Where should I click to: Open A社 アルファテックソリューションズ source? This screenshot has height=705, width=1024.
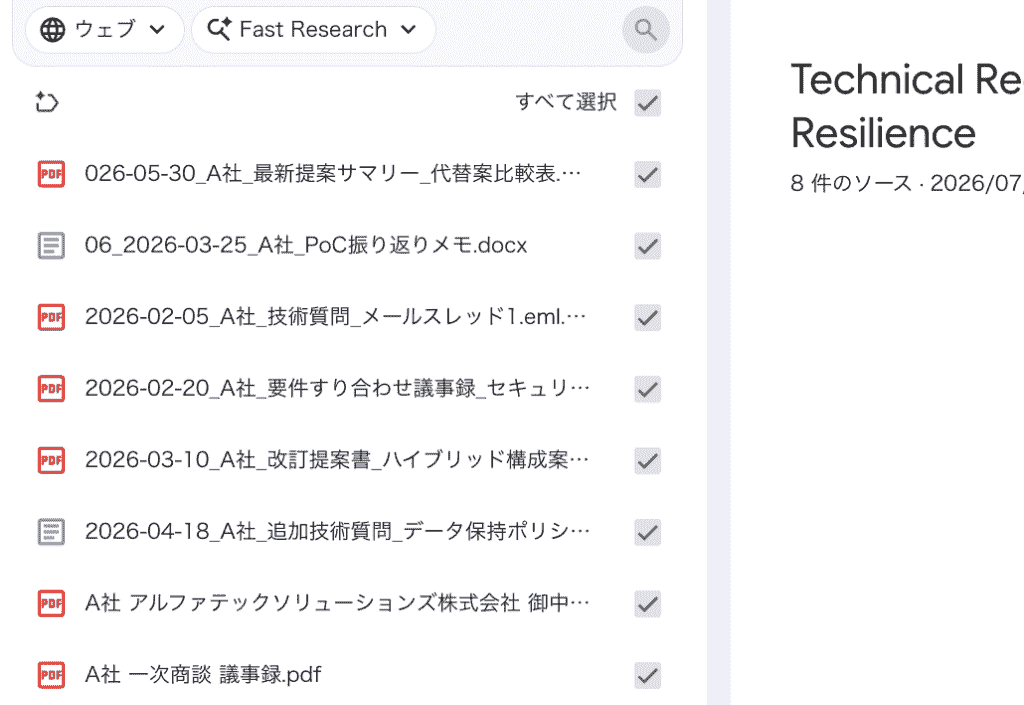(x=337, y=603)
